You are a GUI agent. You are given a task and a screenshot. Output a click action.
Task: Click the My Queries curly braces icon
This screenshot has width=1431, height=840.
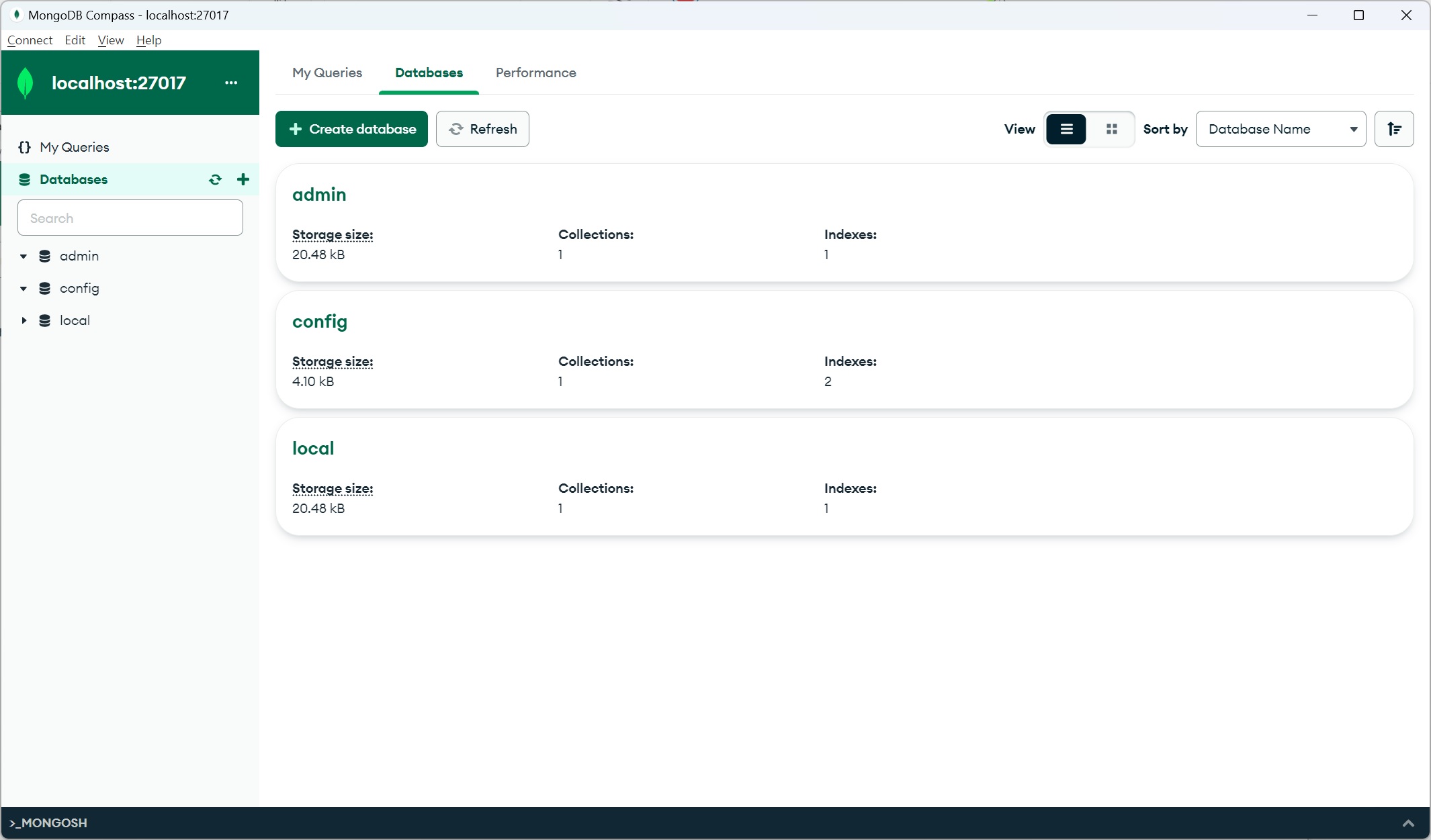25,147
